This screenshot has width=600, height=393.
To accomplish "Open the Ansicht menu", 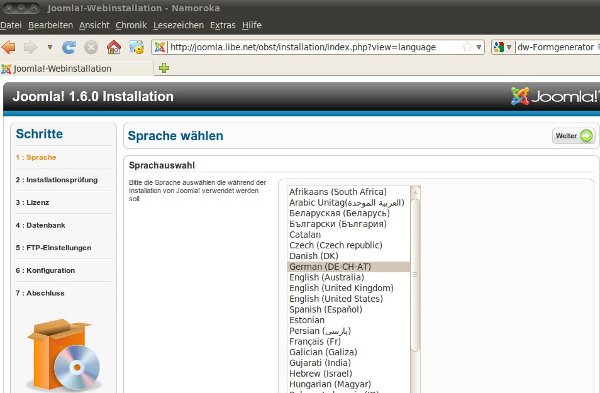I will tap(94, 25).
